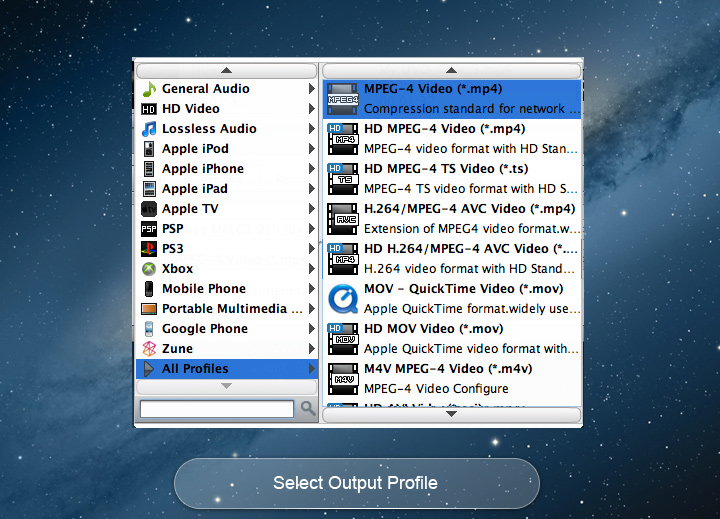Screen dimensions: 720x519
Task: Expand PSP submenu arrow
Action: [312, 229]
